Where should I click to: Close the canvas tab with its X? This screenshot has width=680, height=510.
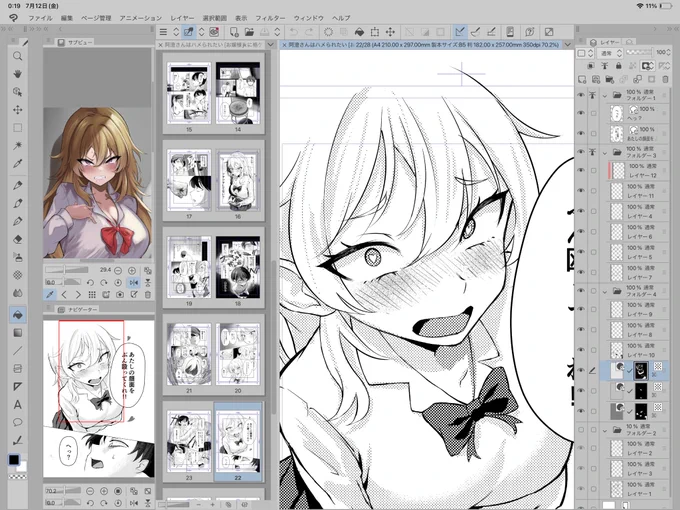[x=284, y=45]
